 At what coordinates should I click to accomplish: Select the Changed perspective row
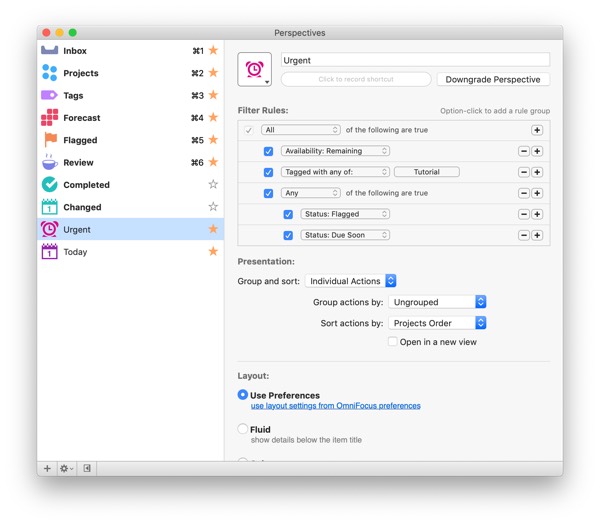point(130,207)
